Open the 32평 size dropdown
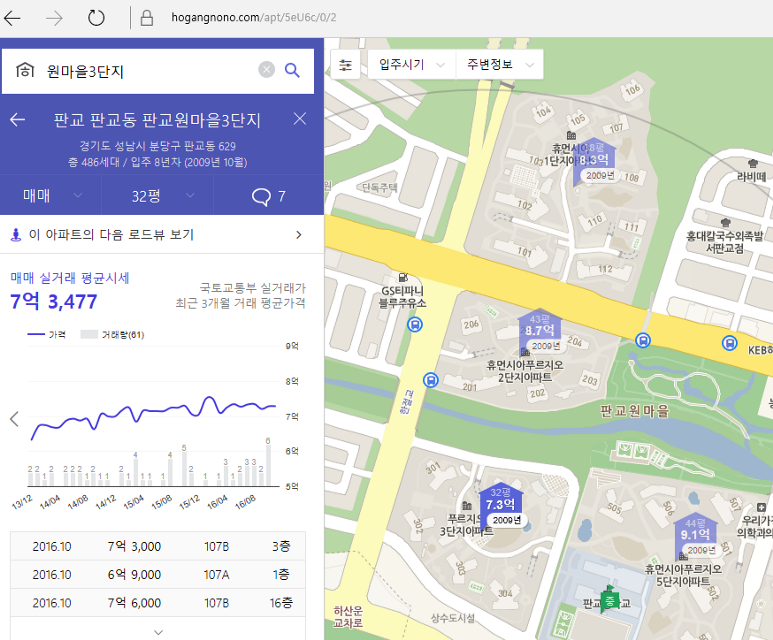 [158, 196]
